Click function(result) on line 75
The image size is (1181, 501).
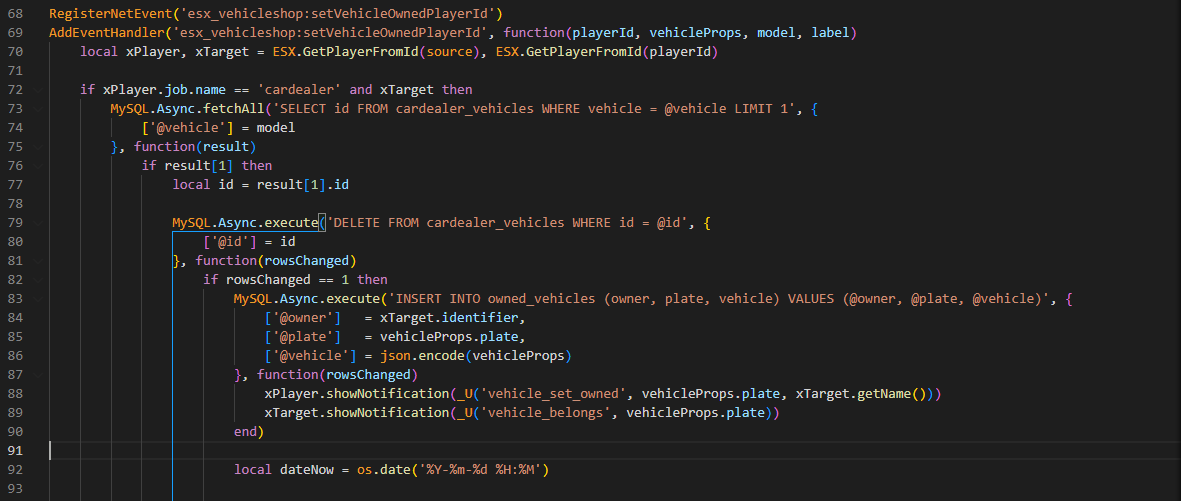point(195,146)
